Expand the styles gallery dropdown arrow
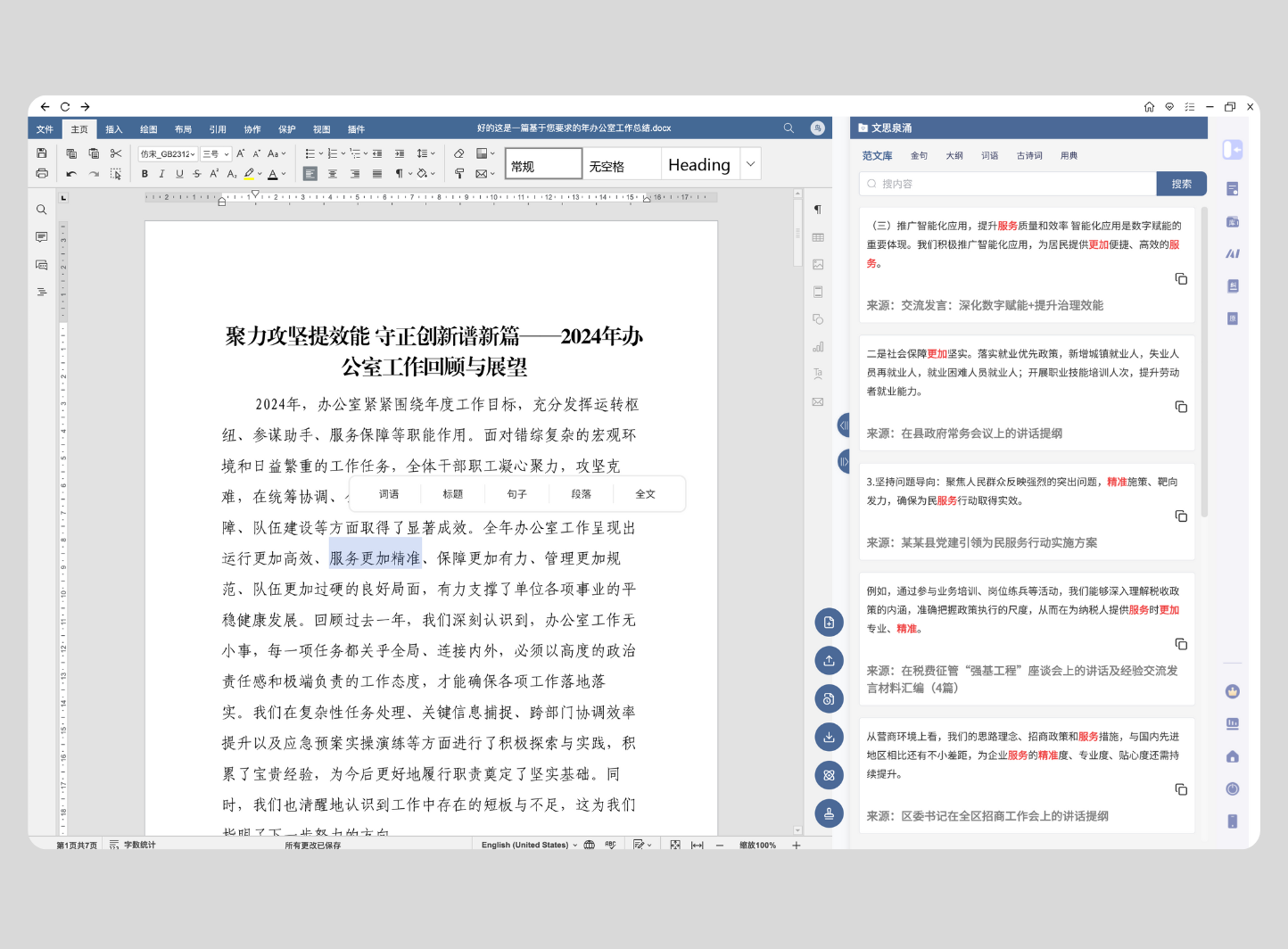 750,164
